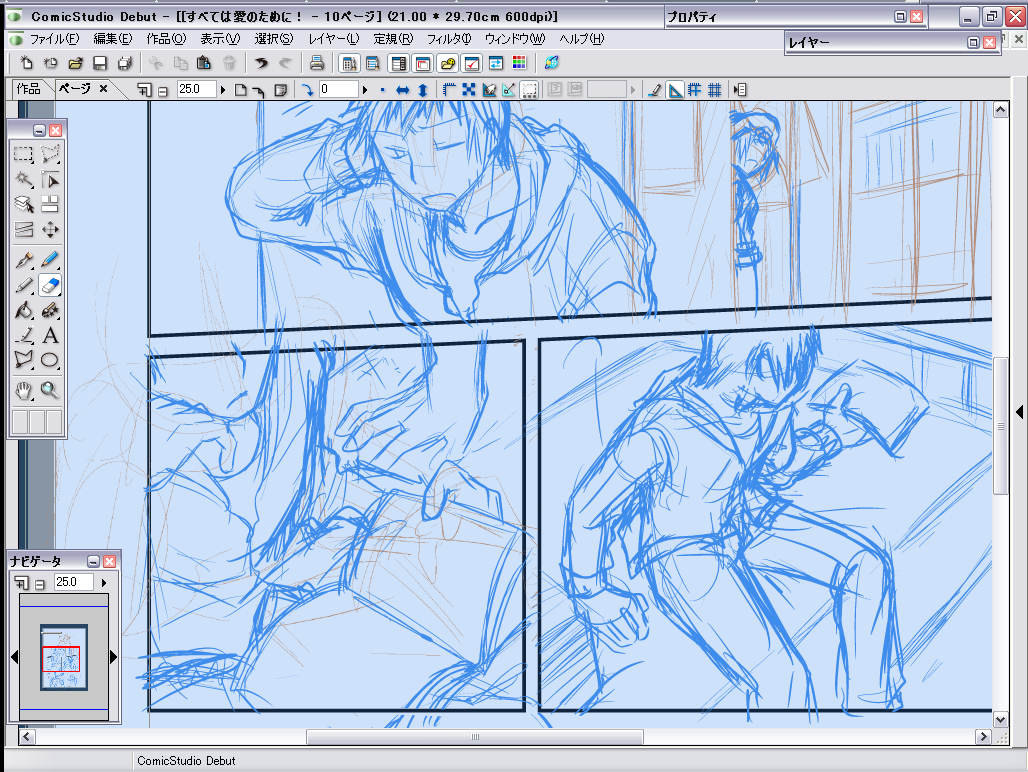1028x772 pixels.
Task: Select the blue pencil tool
Action: click(50, 260)
